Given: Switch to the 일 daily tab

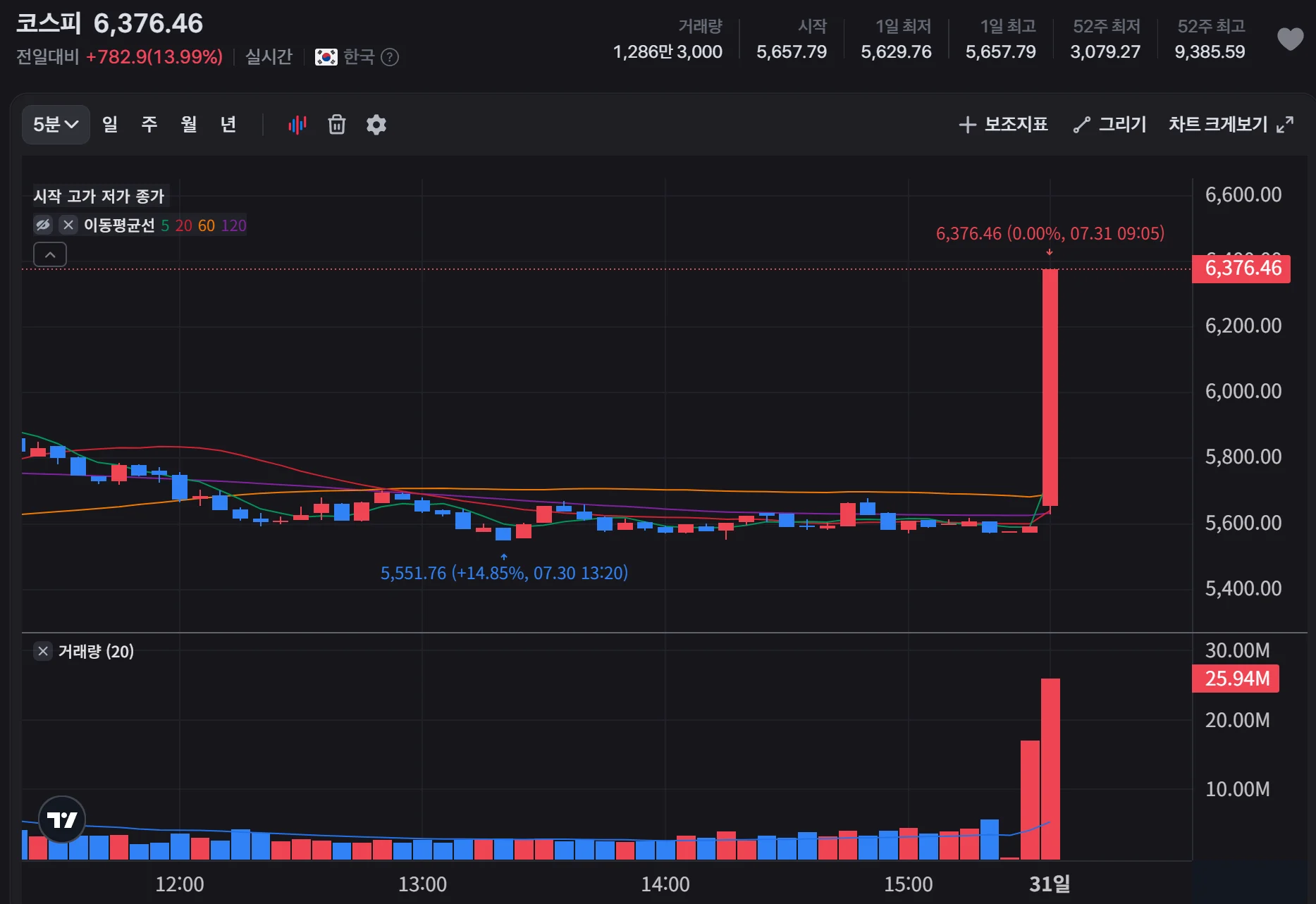Looking at the screenshot, I should [110, 125].
